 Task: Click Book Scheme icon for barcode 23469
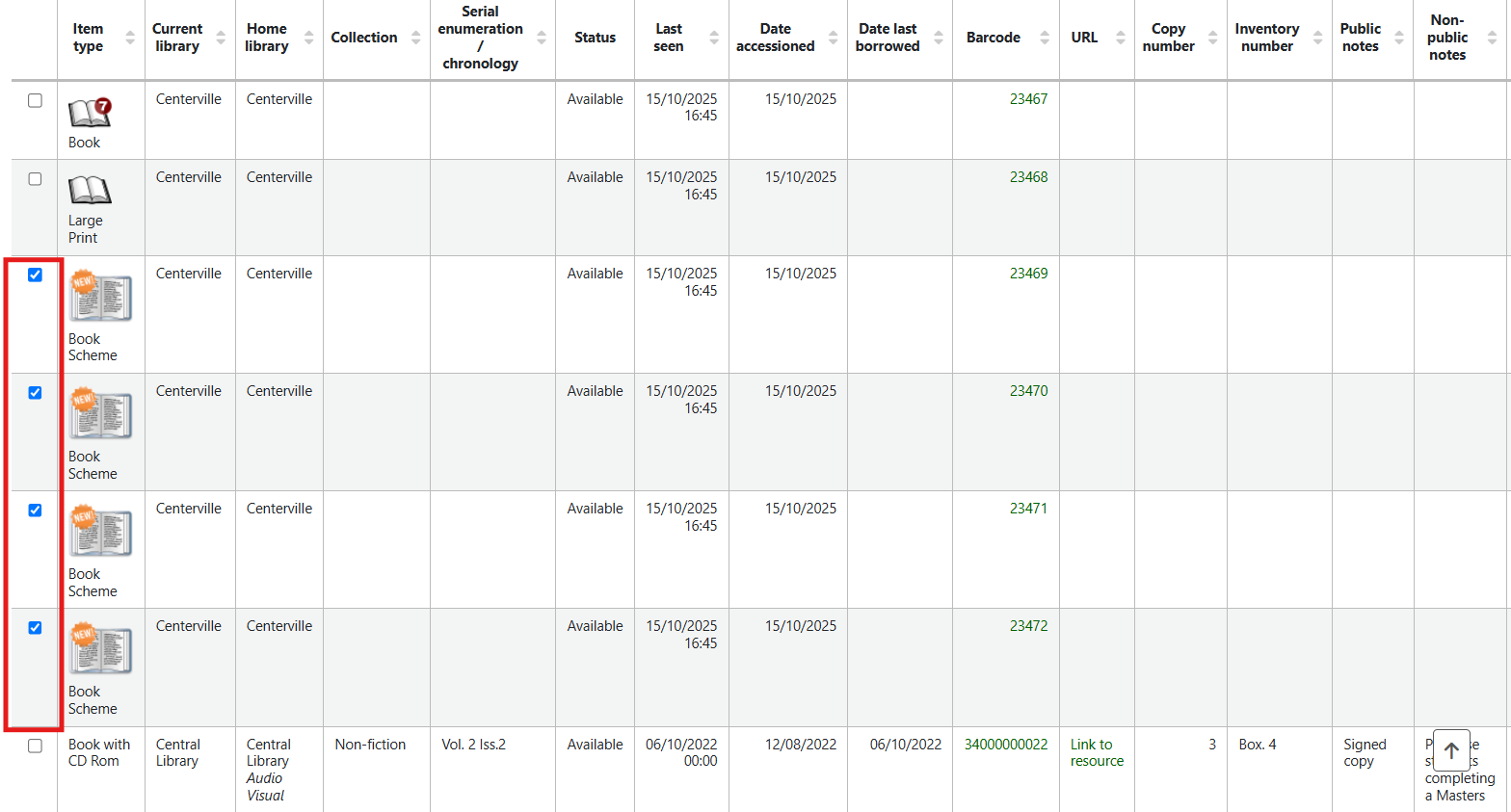tap(100, 298)
